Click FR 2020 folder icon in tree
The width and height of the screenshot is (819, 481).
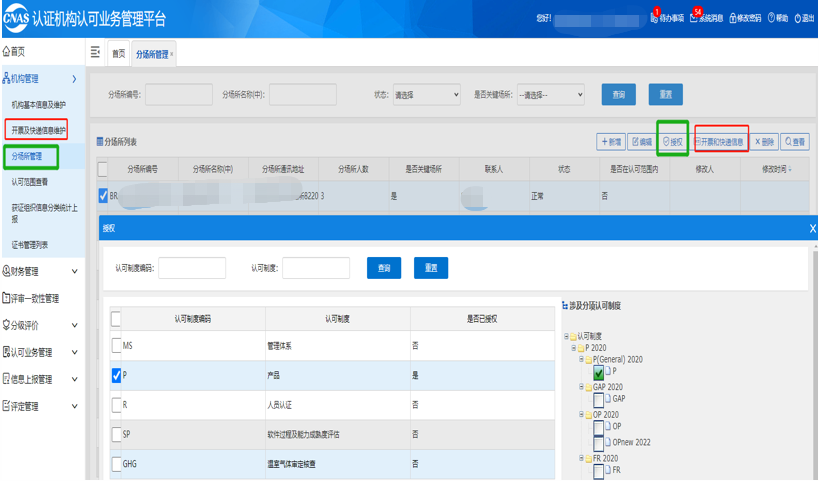click(x=589, y=458)
